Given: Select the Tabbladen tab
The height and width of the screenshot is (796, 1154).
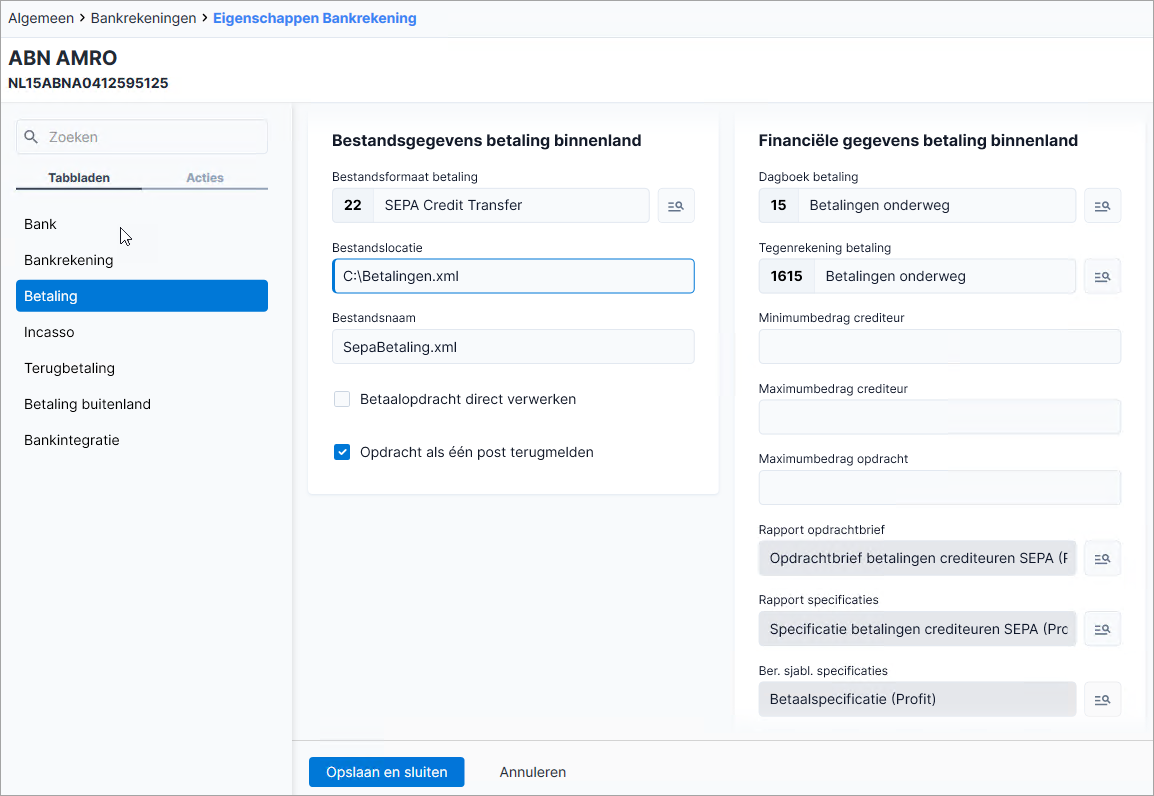Looking at the screenshot, I should tap(79, 177).
